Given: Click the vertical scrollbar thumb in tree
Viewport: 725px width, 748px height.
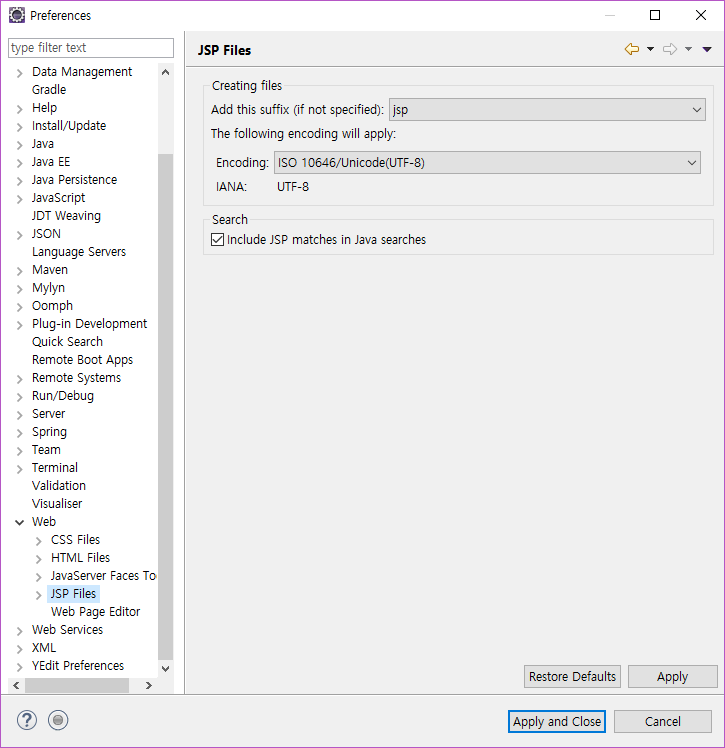Looking at the screenshot, I should coord(166,406).
